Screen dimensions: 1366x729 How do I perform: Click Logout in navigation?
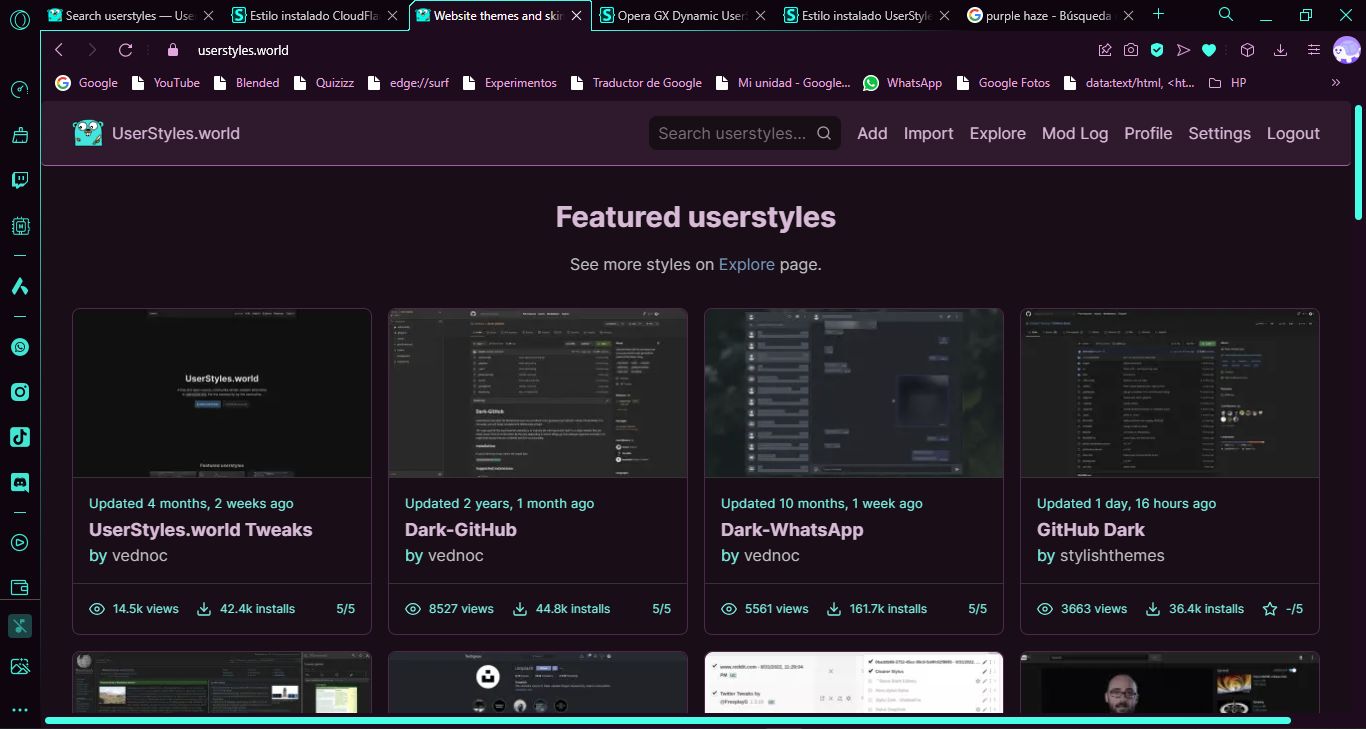tap(1293, 133)
